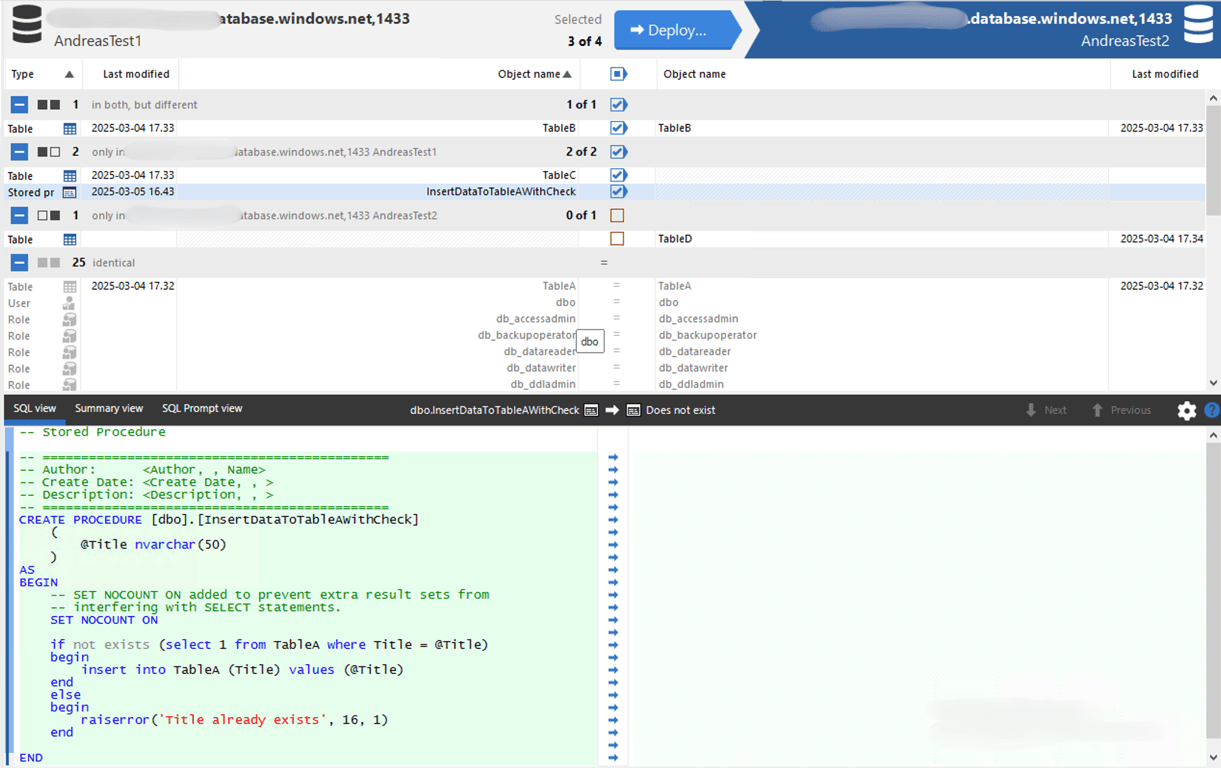Select the left TableA object name
Screen dimensions: 1221x768
559,286
